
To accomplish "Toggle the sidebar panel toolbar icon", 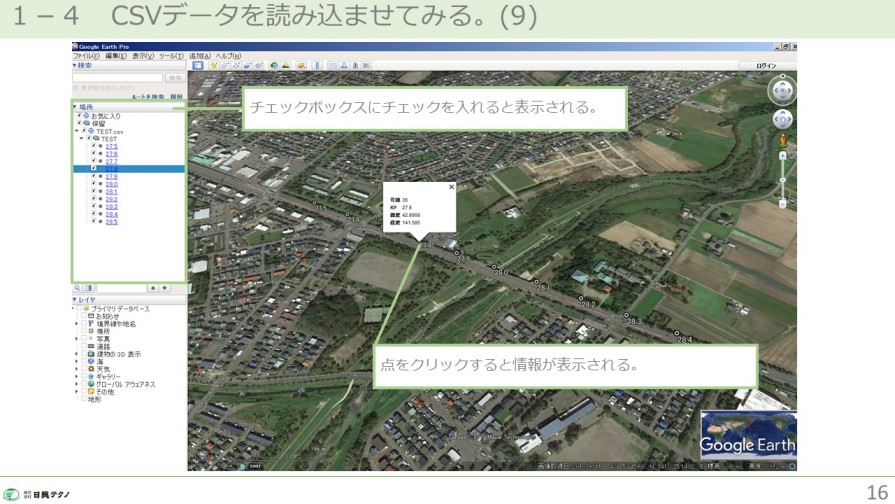I will pos(197,65).
